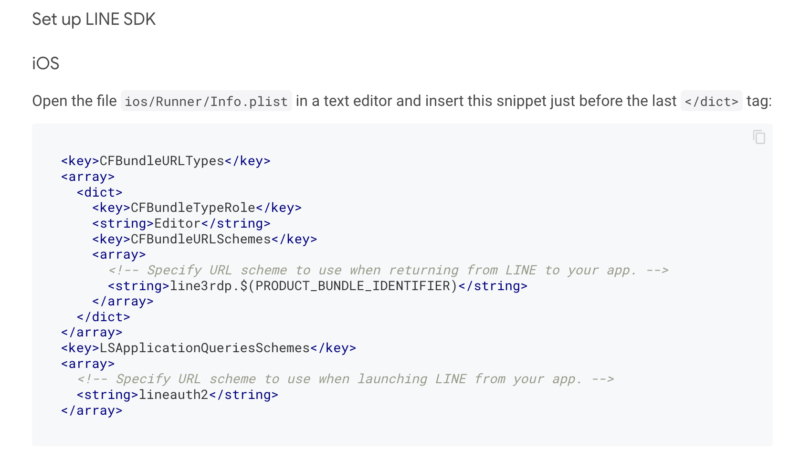Screen dimensions: 800x461
Task: Click the comment about returning from LINE
Action: coord(388,270)
